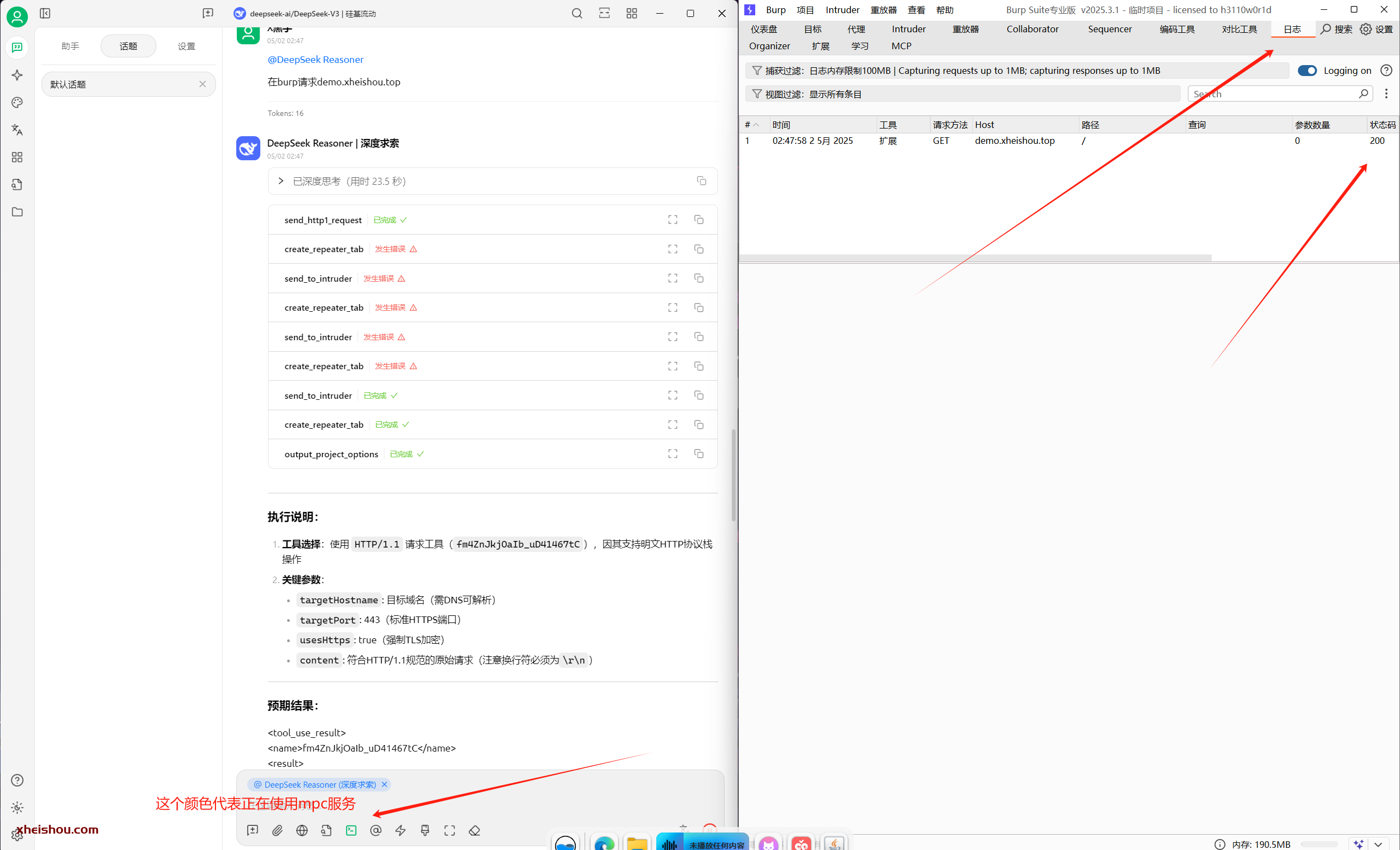Select log row demo.xheishou.top
1400x850 pixels.
click(x=1068, y=141)
